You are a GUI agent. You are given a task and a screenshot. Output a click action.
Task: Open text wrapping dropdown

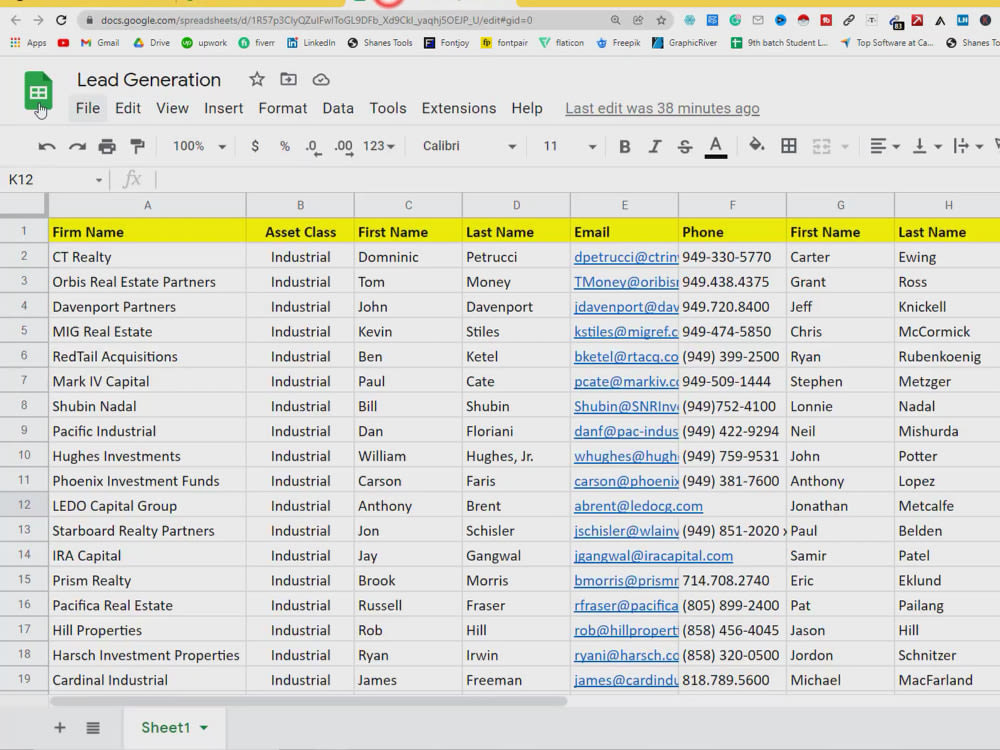coord(967,146)
